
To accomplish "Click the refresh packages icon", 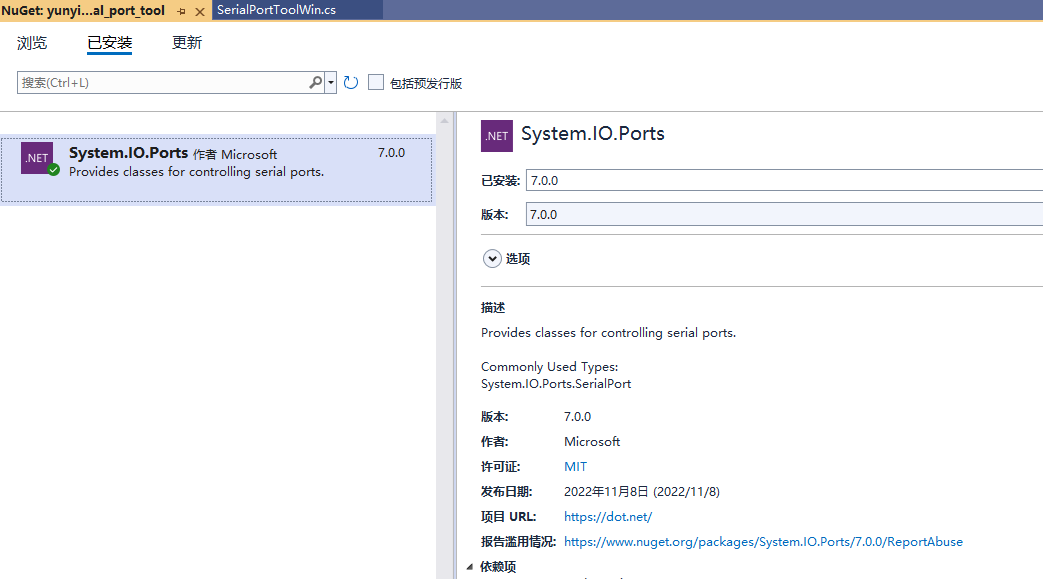I will coord(350,83).
